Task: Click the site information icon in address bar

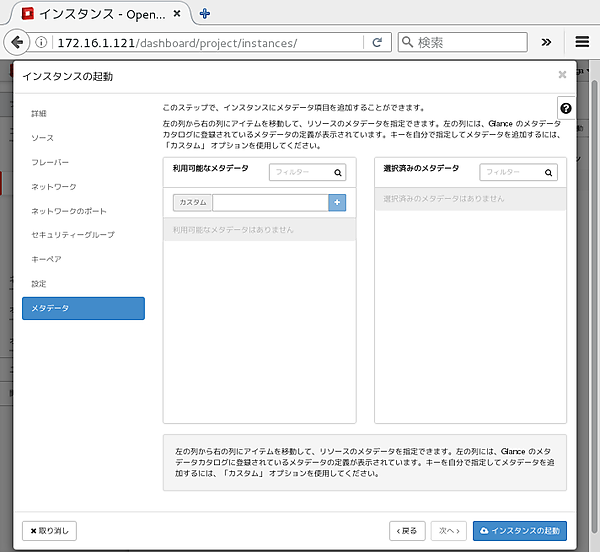Action: [x=41, y=42]
